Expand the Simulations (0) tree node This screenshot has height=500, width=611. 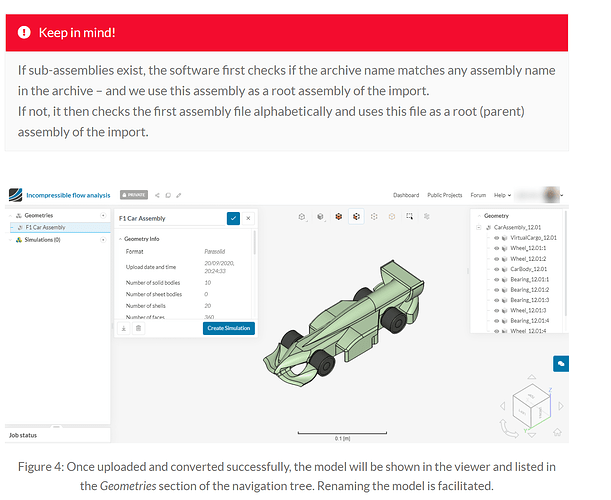(11, 240)
